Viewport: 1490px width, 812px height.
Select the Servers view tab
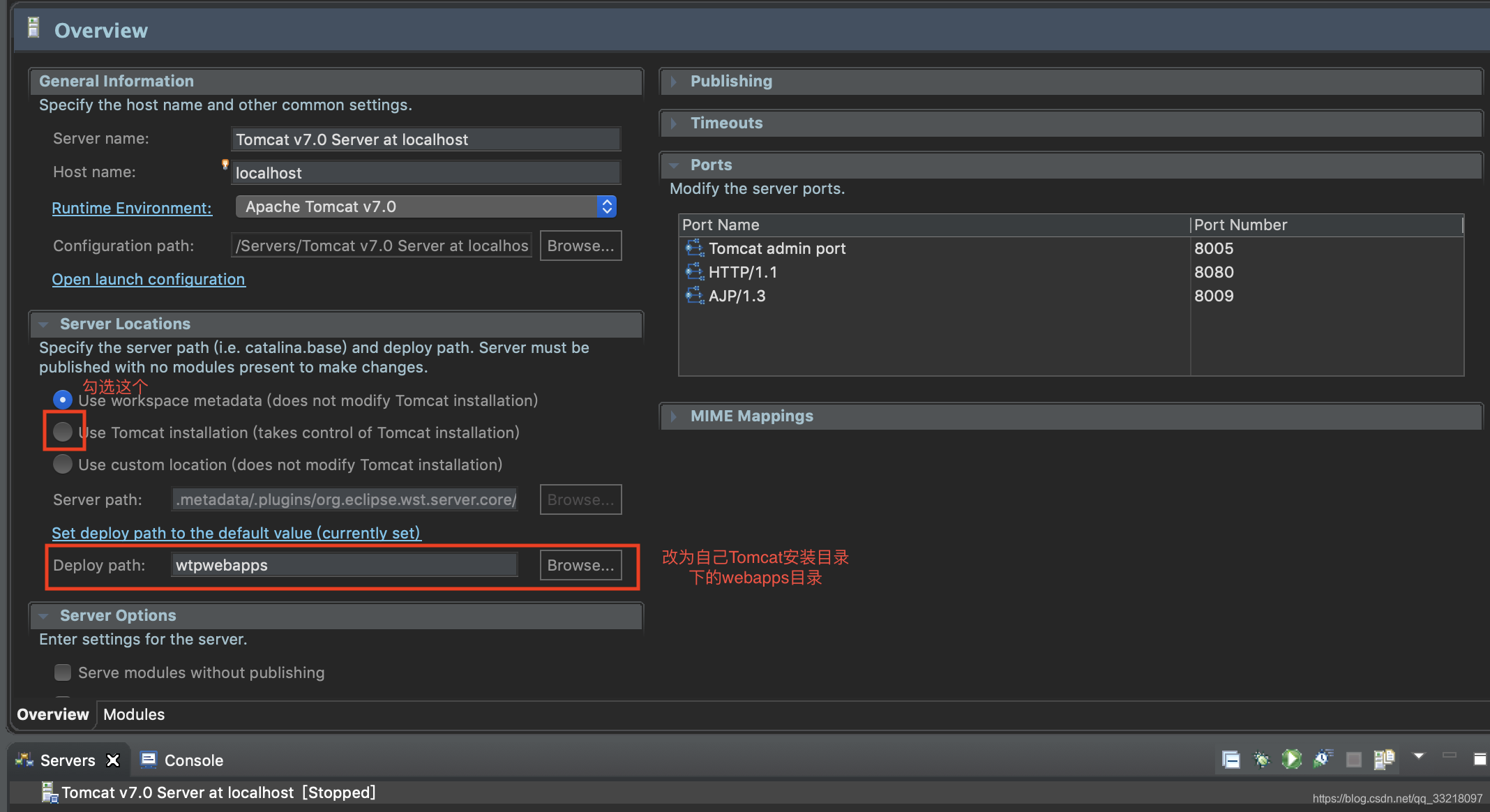(68, 760)
